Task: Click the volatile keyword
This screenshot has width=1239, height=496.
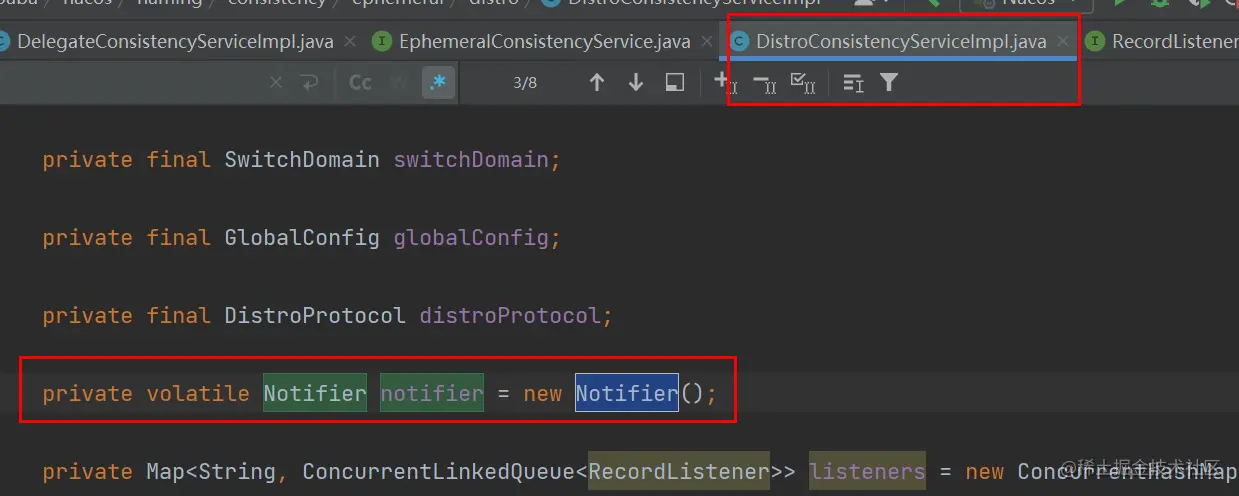Action: click(x=198, y=393)
